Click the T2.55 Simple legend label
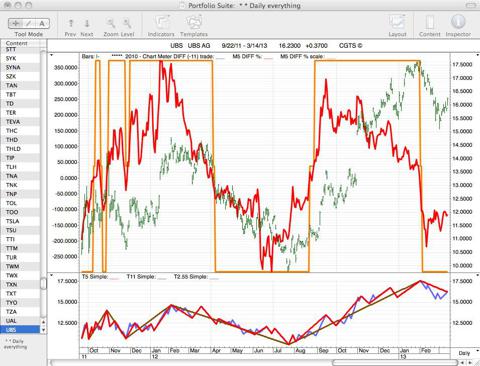 pos(191,277)
